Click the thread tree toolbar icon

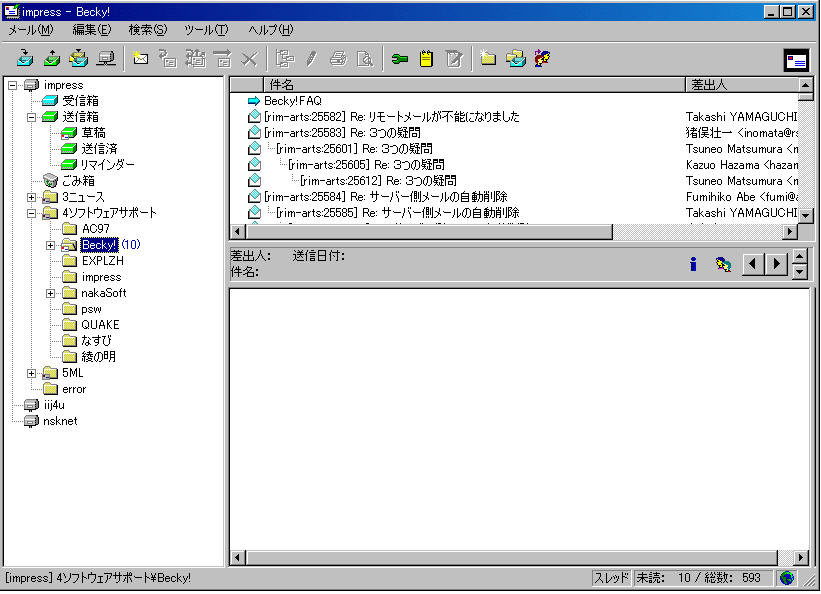click(284, 58)
